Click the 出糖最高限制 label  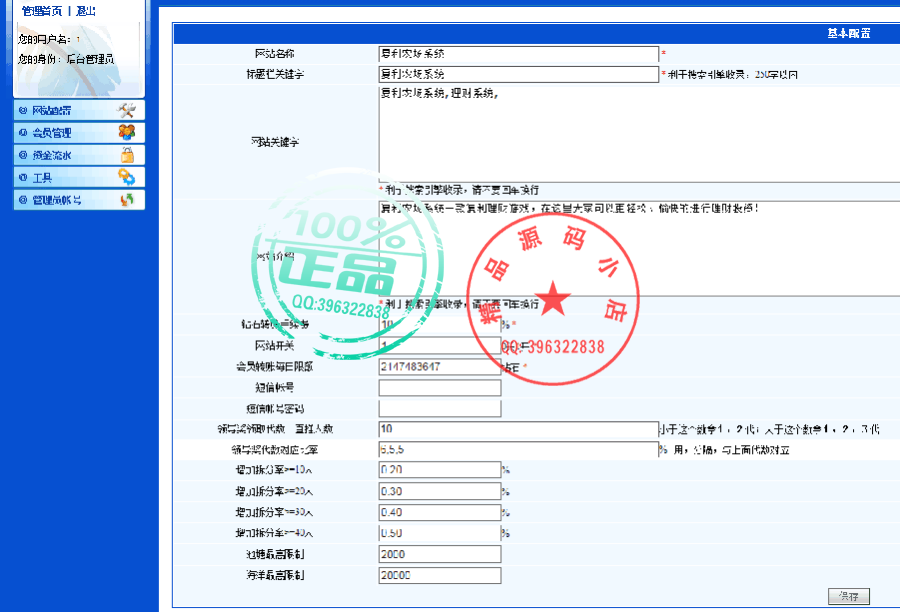coord(275,554)
